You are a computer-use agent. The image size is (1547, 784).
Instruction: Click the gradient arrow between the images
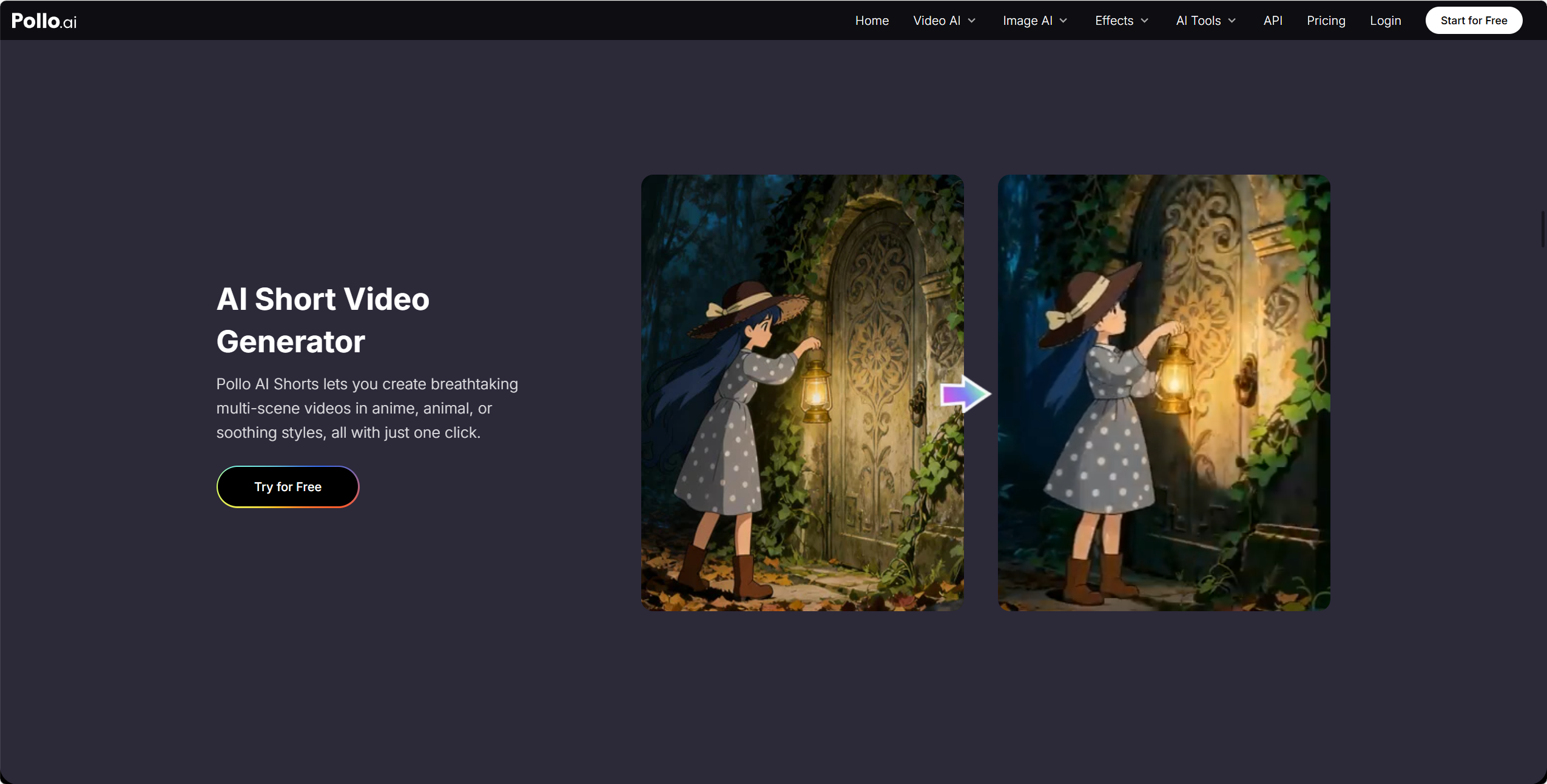click(x=965, y=394)
